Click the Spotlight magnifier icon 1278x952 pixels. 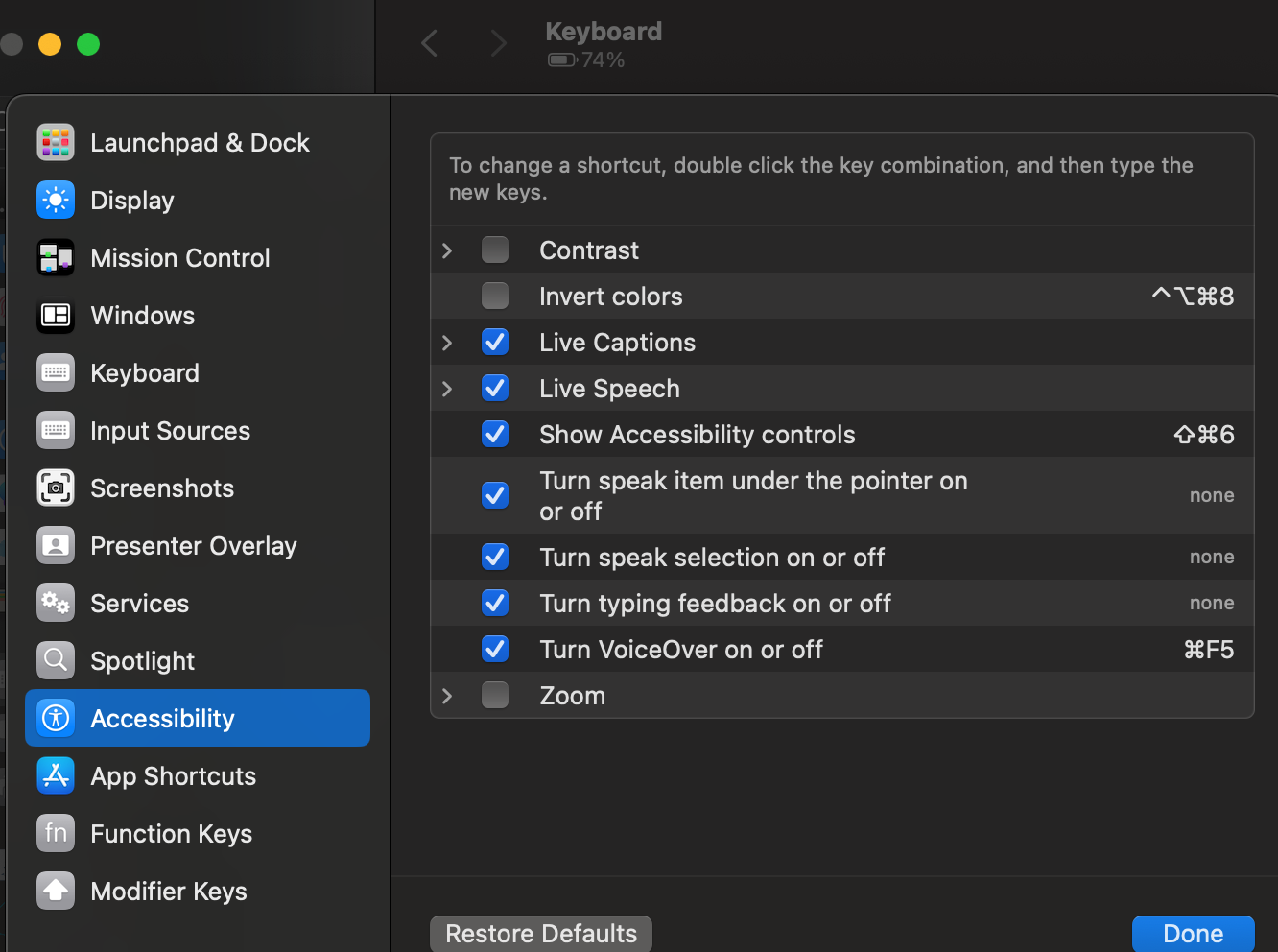[x=56, y=661]
